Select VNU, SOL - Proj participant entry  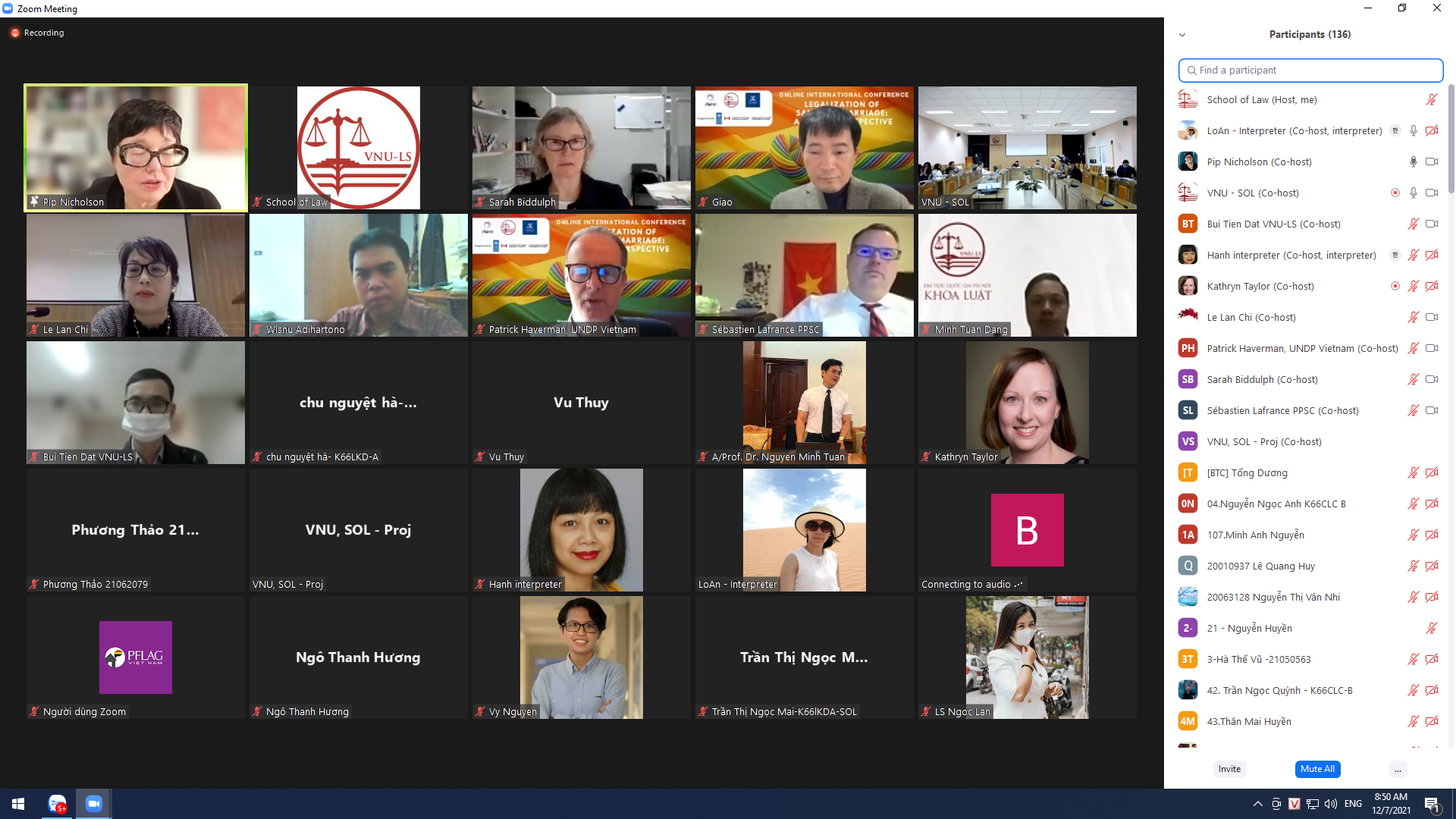(1263, 441)
